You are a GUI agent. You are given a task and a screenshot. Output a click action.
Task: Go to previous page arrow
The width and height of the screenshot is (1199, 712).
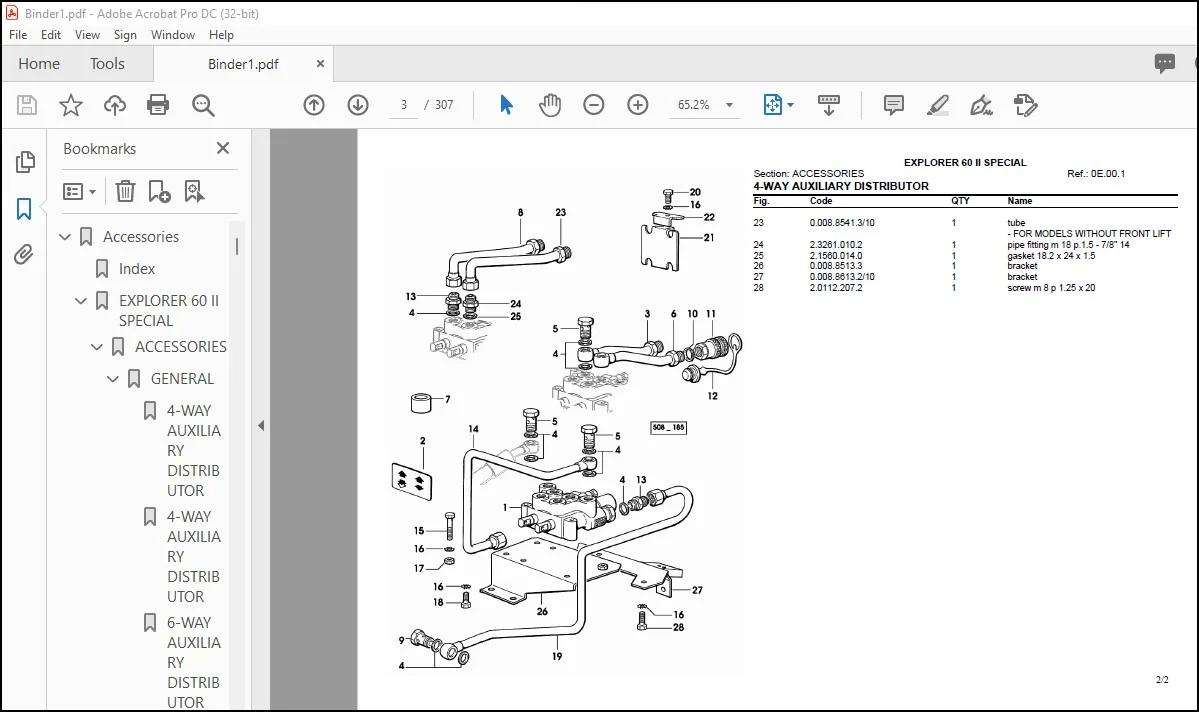(314, 105)
